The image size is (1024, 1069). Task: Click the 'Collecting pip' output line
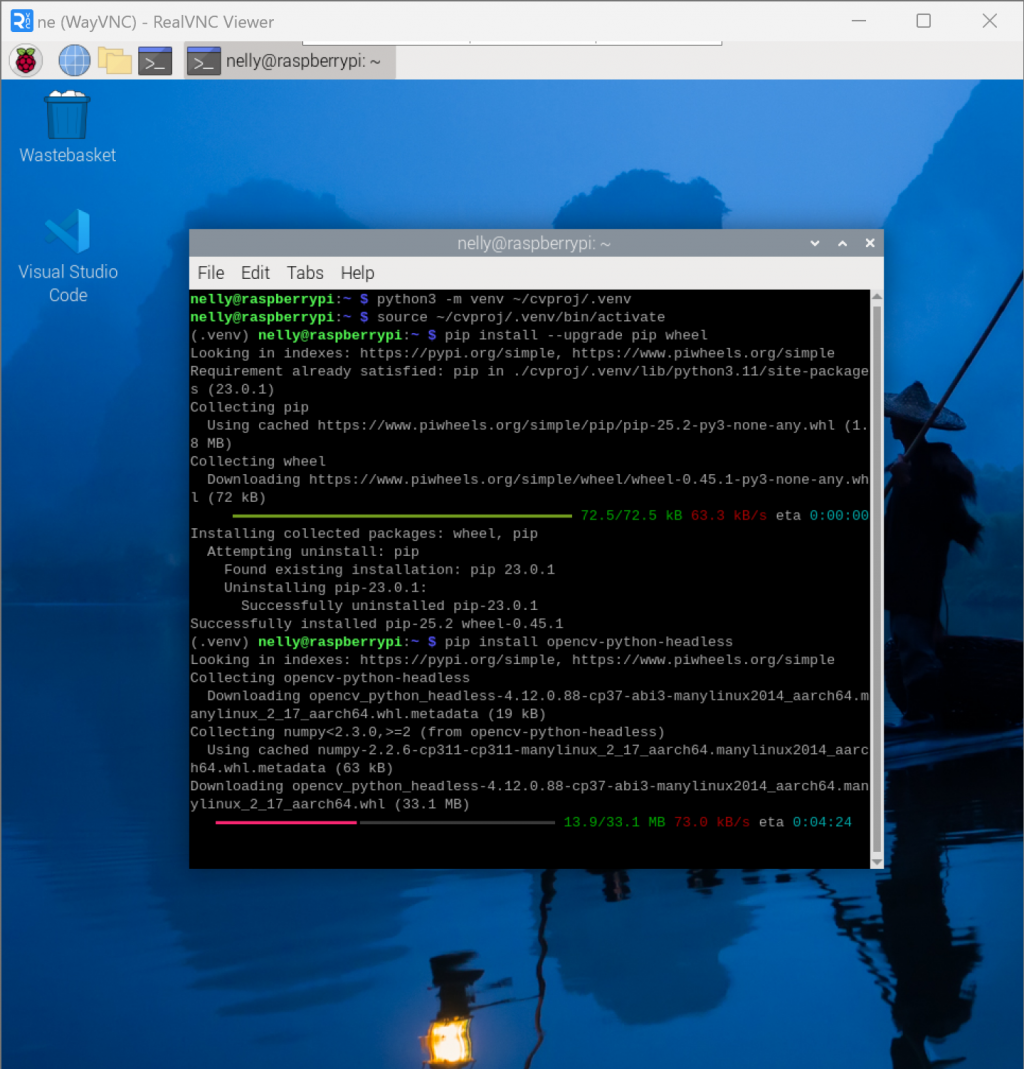pyautogui.click(x=250, y=408)
